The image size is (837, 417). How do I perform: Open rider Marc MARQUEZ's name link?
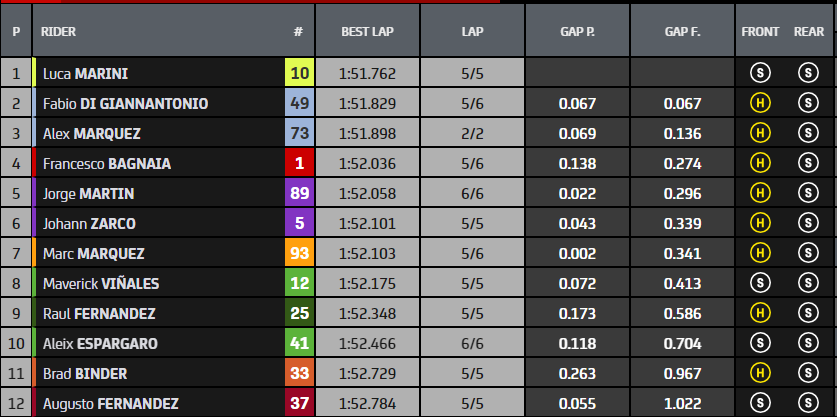click(x=93, y=254)
